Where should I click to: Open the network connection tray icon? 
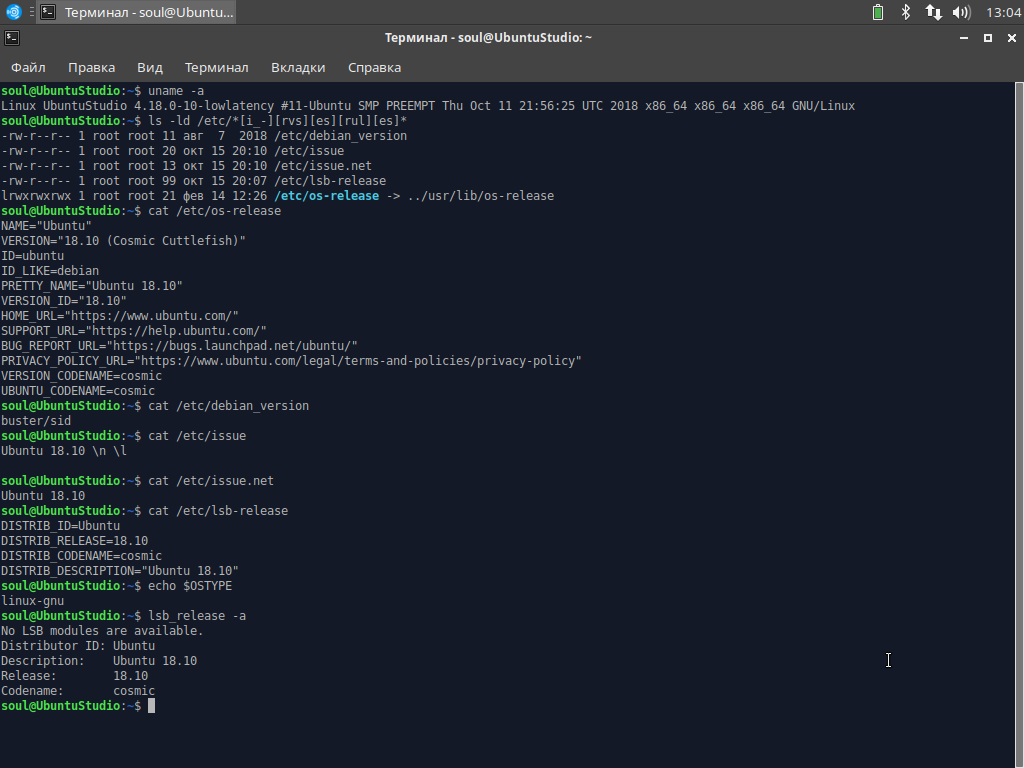933,12
